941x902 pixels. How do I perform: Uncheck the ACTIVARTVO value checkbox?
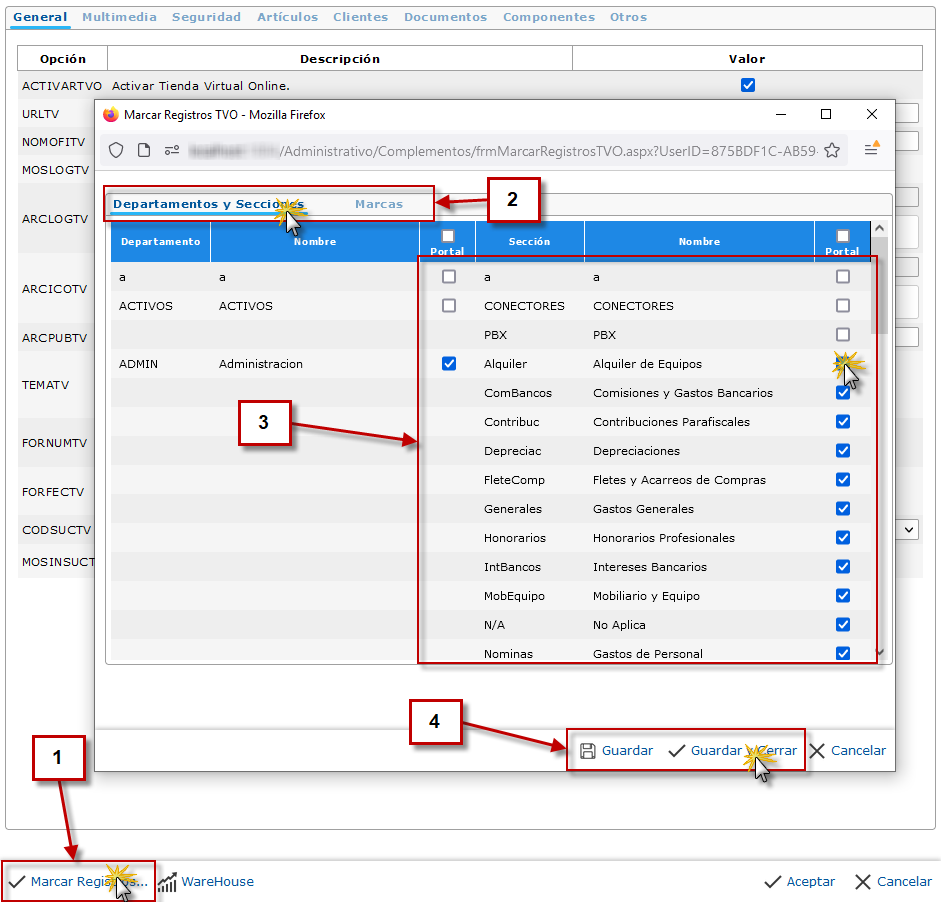(x=747, y=86)
